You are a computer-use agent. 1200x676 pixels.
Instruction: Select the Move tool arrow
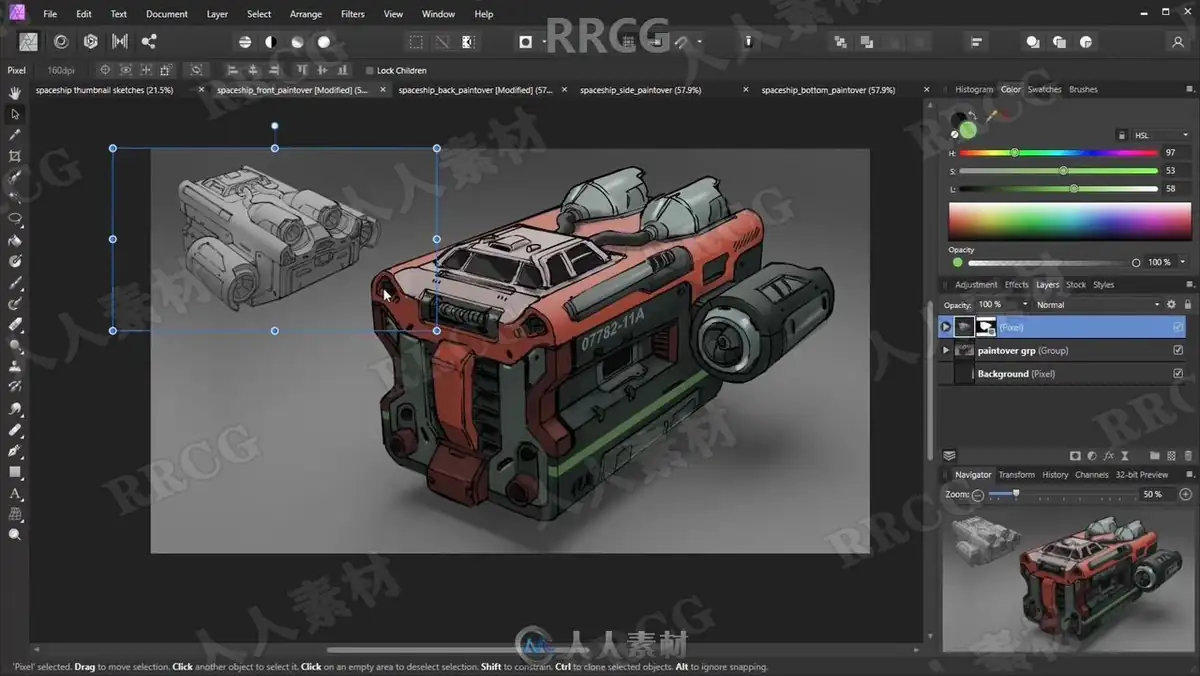click(15, 114)
